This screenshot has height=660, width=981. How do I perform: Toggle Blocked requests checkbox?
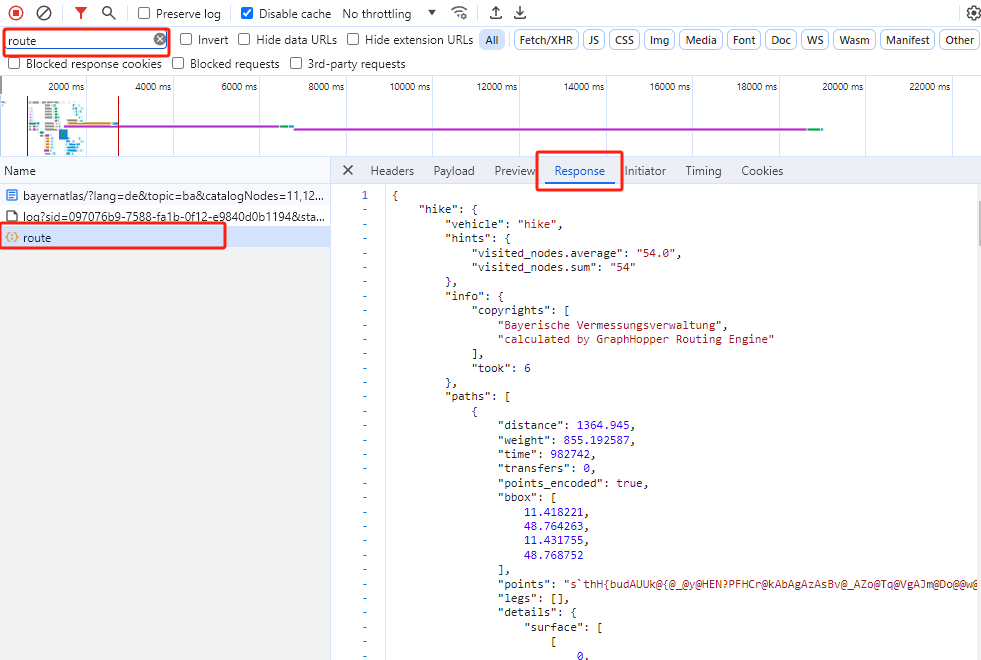click(x=178, y=63)
